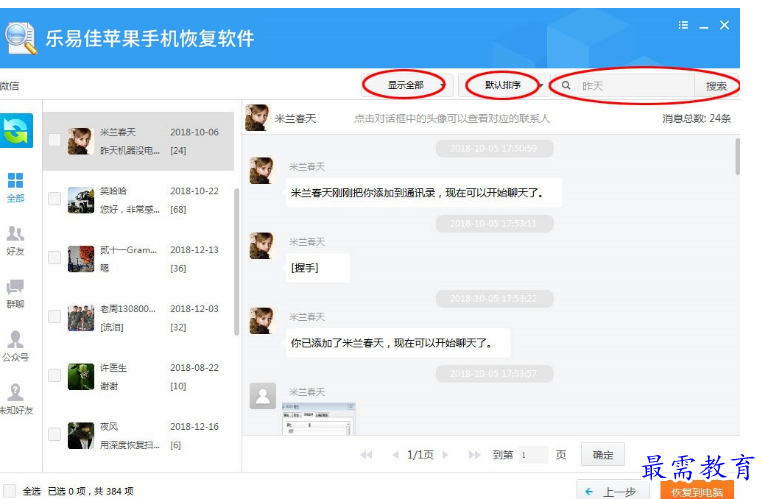The width and height of the screenshot is (763, 499).
Task: Switch to the 群聊 group chat category
Action: pyautogui.click(x=15, y=294)
